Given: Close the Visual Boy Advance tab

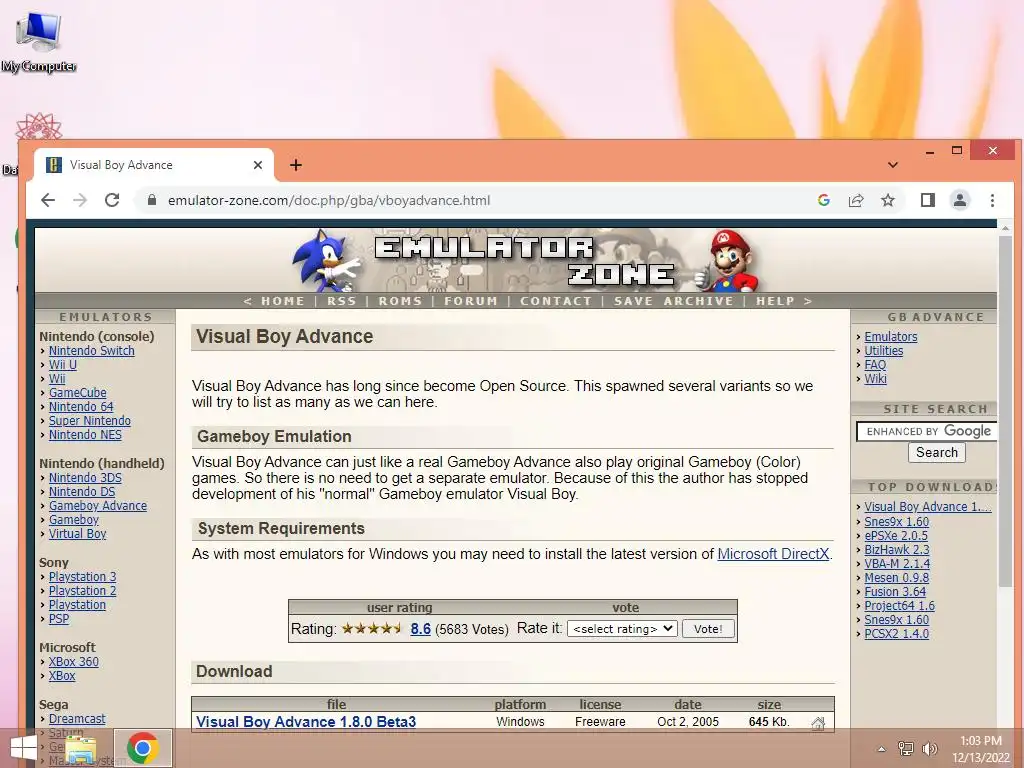Looking at the screenshot, I should click(x=258, y=165).
